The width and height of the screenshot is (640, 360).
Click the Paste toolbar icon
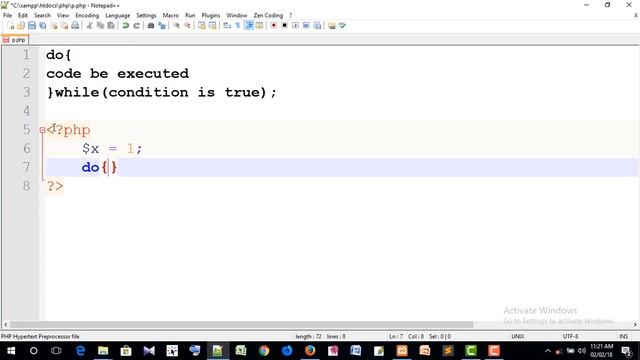(x=111, y=26)
